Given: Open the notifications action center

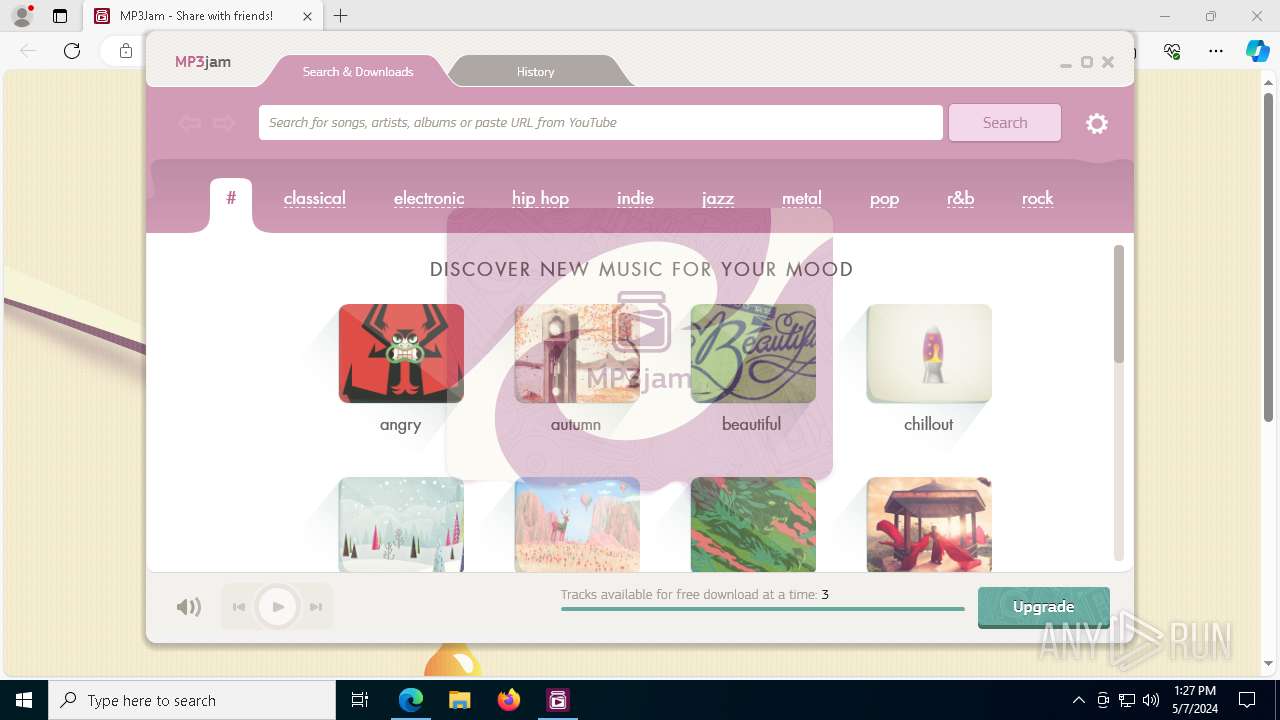Looking at the screenshot, I should coord(1247,700).
